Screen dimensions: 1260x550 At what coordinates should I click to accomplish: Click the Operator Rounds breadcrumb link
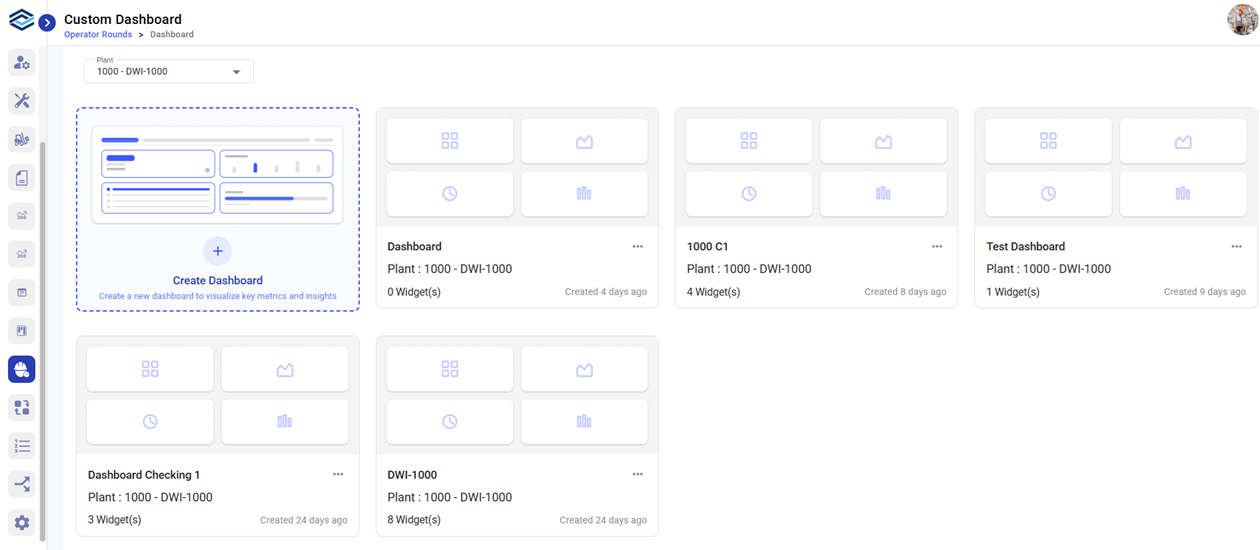tap(98, 35)
